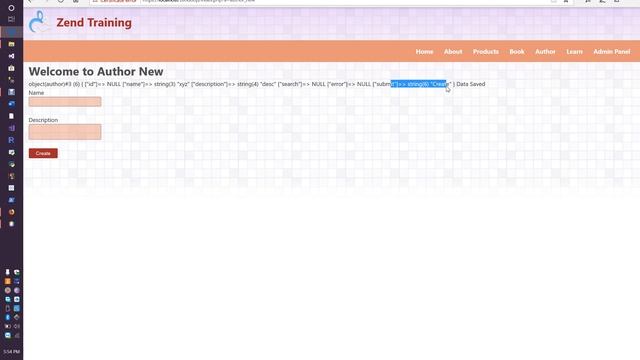Focus the Description text area

(65, 132)
